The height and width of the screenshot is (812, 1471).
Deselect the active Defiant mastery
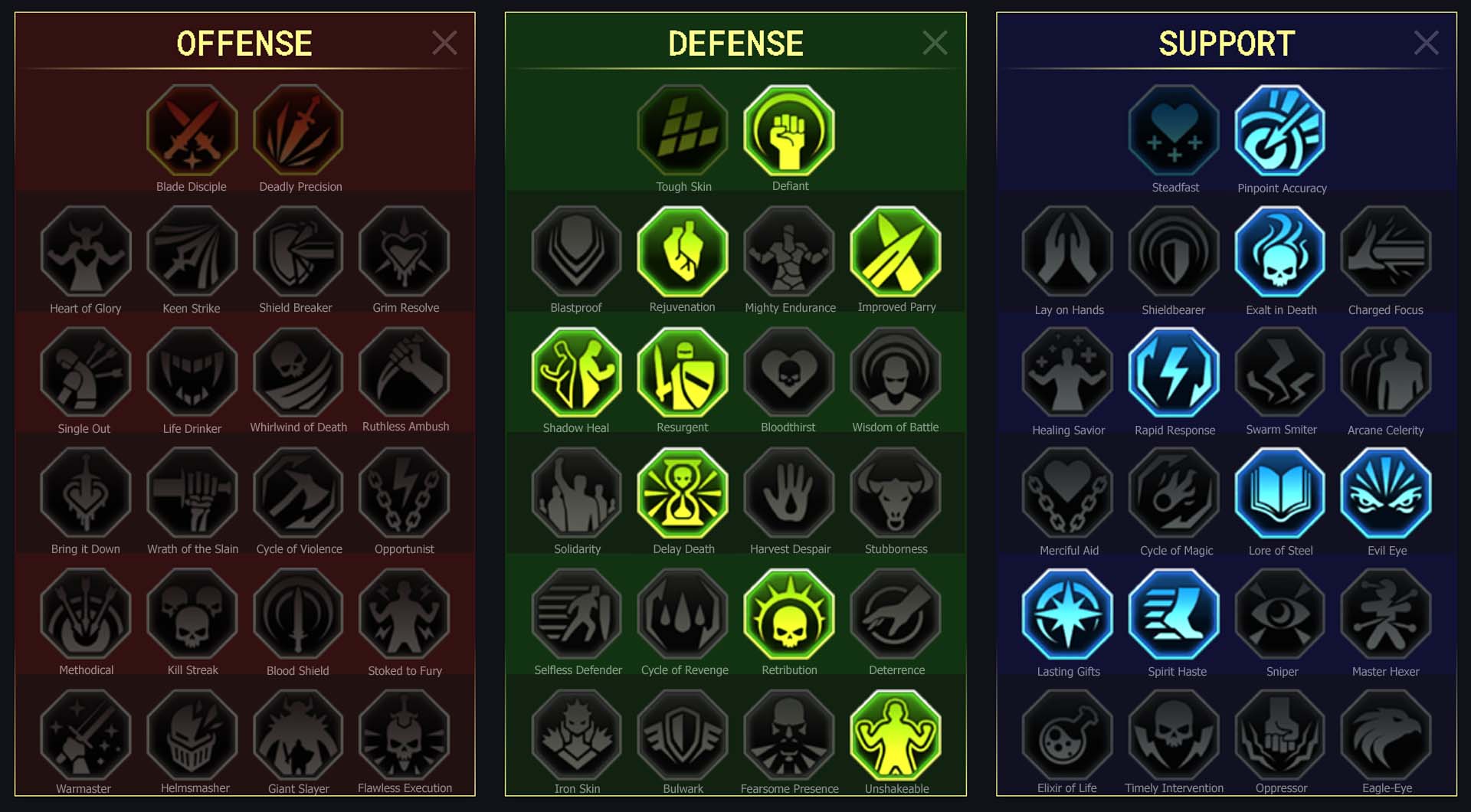point(789,130)
